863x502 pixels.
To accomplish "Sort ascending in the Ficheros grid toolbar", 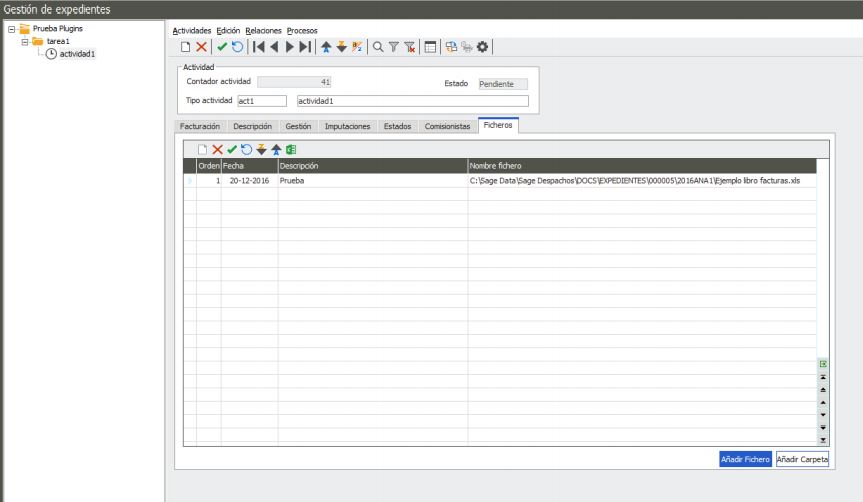I will 276,150.
